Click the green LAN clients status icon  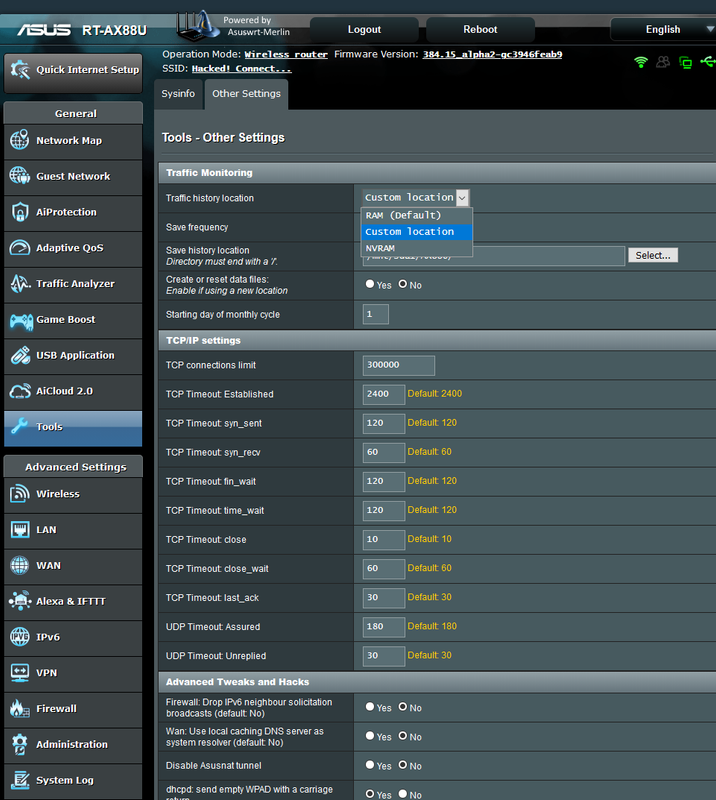(x=685, y=62)
